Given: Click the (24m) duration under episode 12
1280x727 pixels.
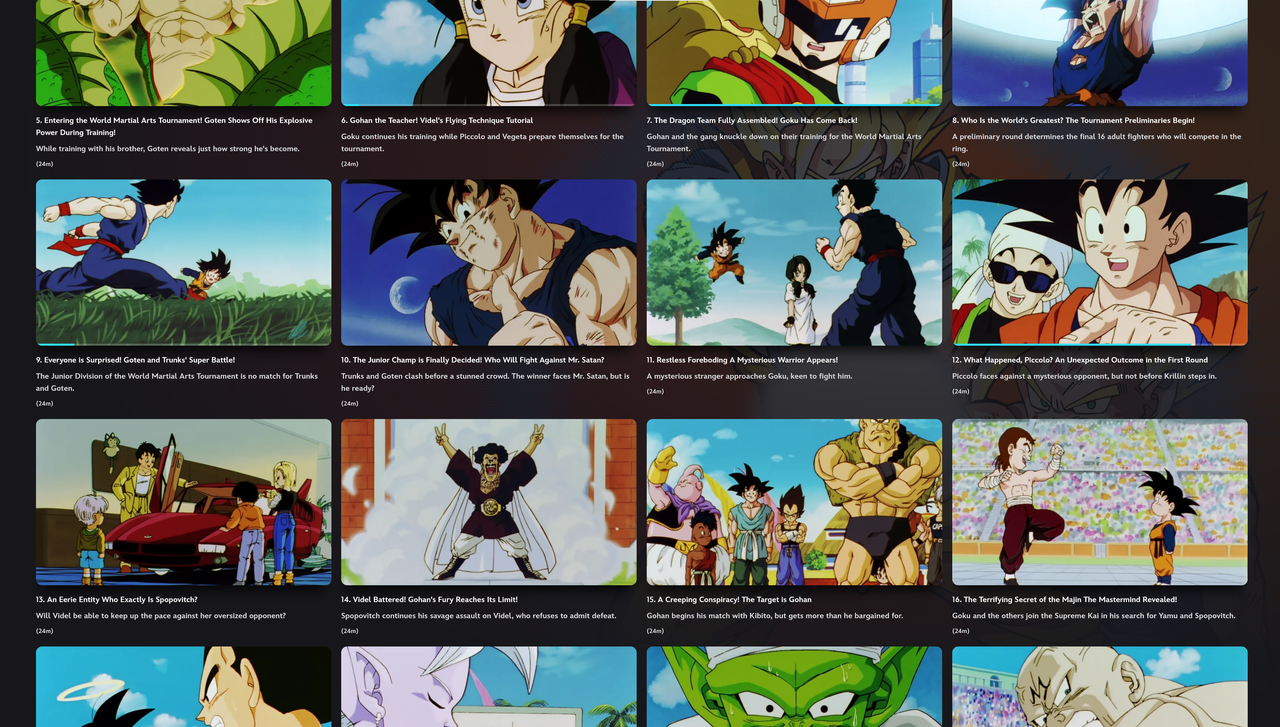Looking at the screenshot, I should click(960, 392).
